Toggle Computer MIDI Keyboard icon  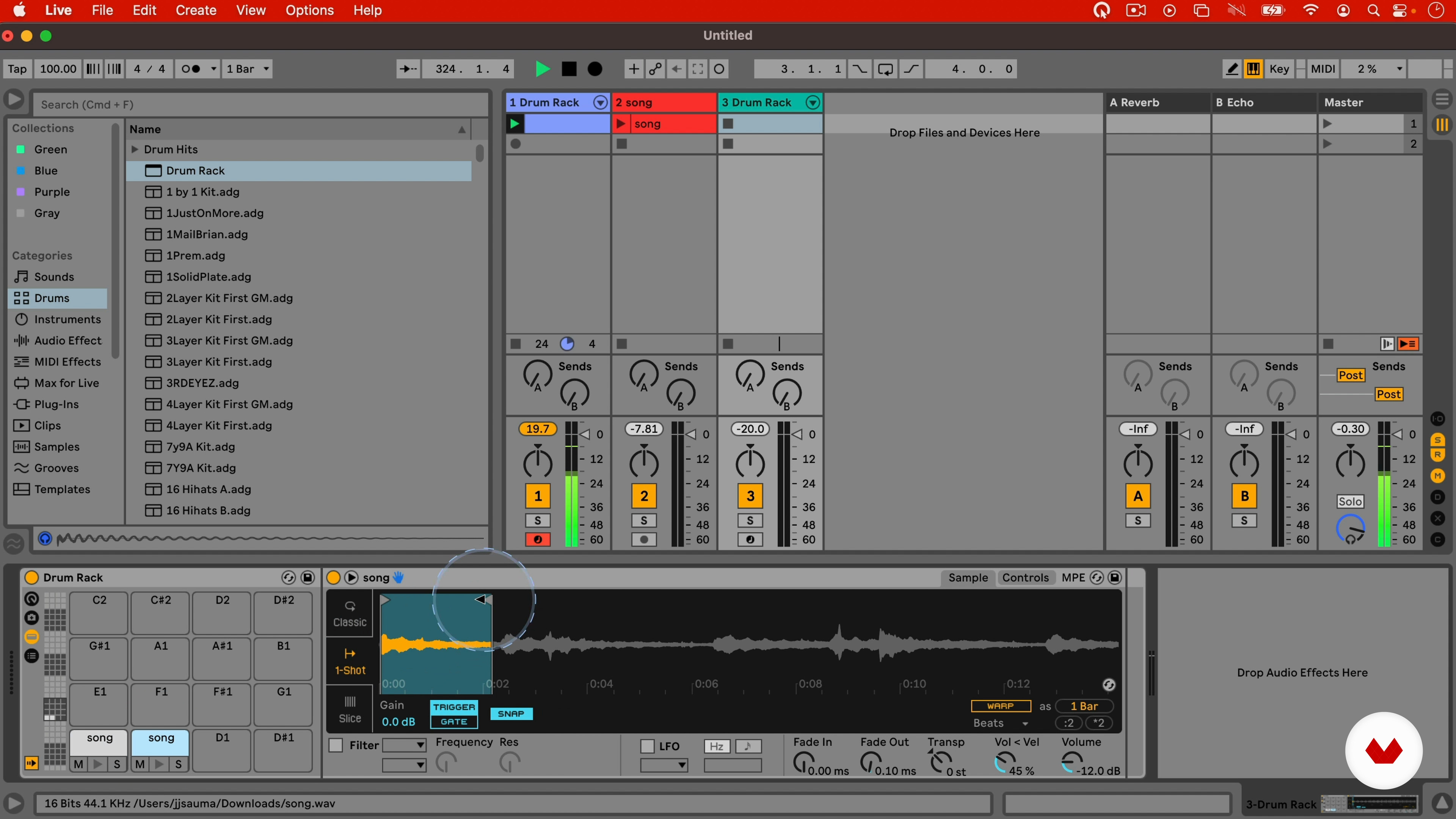pos(1253,69)
